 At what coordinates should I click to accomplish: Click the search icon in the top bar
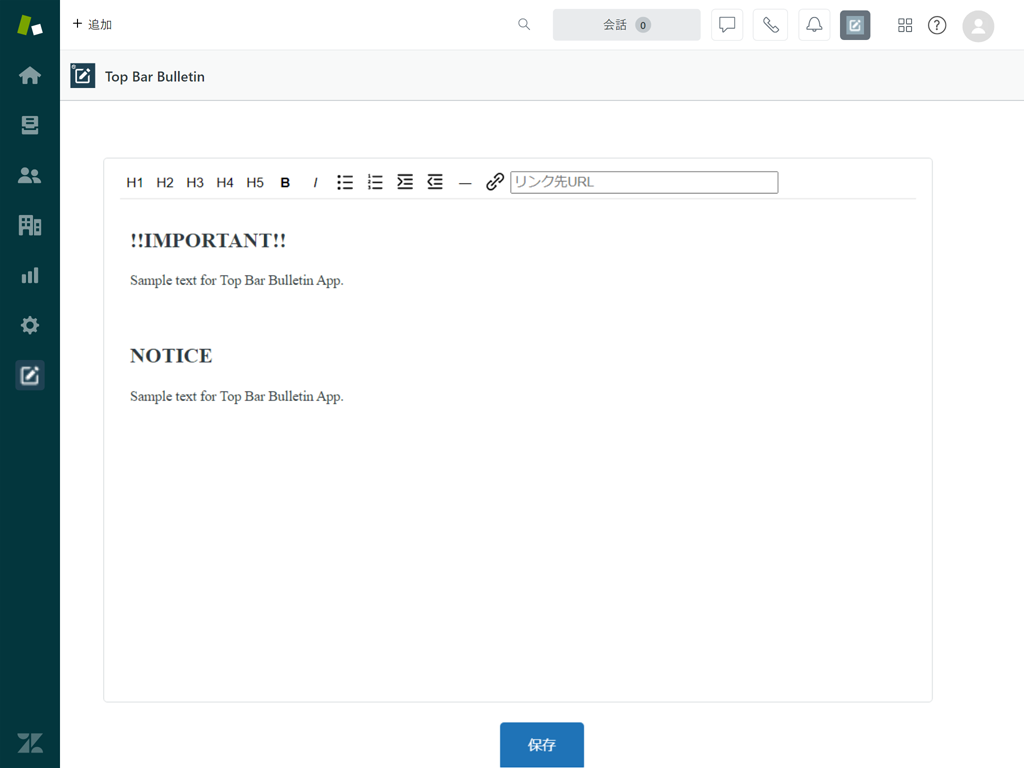(x=524, y=24)
